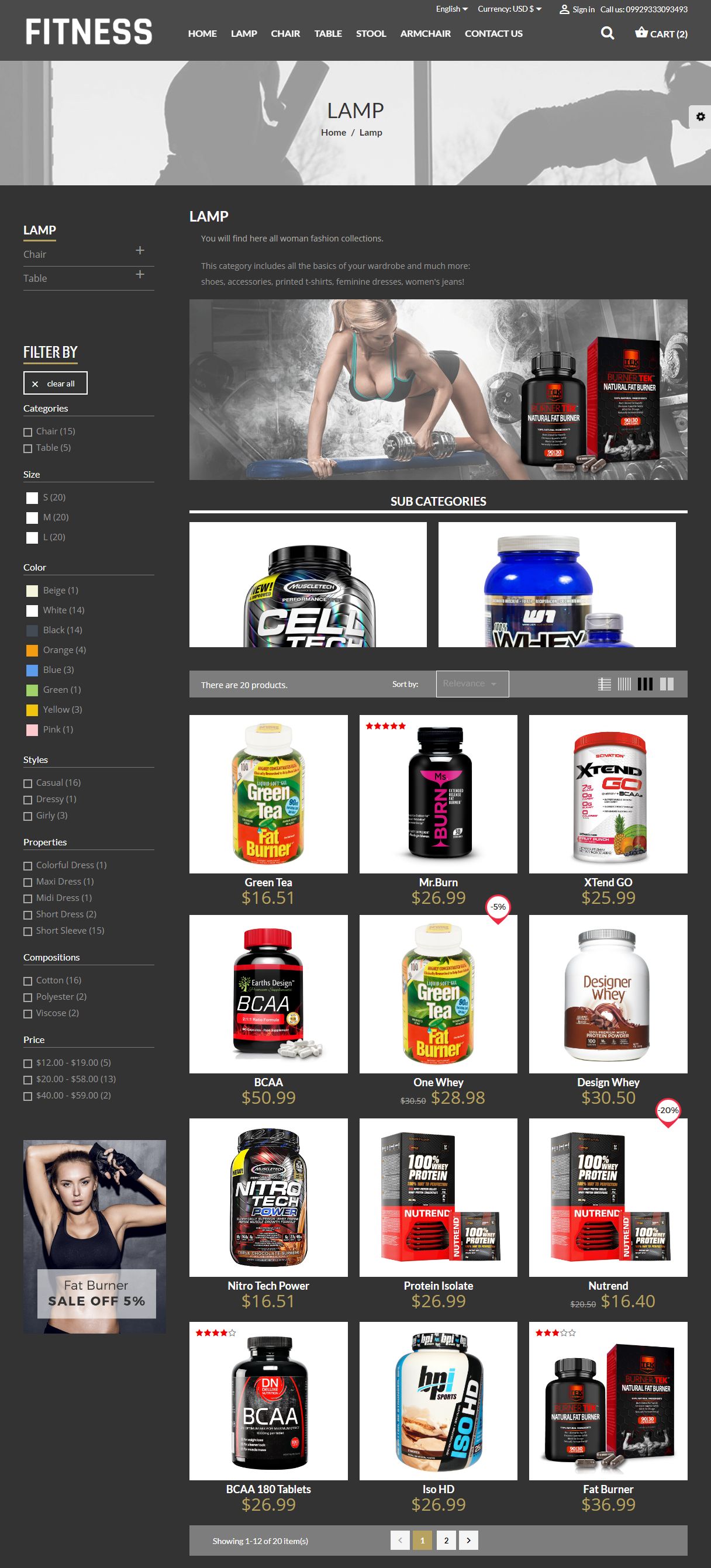
Task: Check the Short Sleeve (15) property
Action: pos(27,931)
